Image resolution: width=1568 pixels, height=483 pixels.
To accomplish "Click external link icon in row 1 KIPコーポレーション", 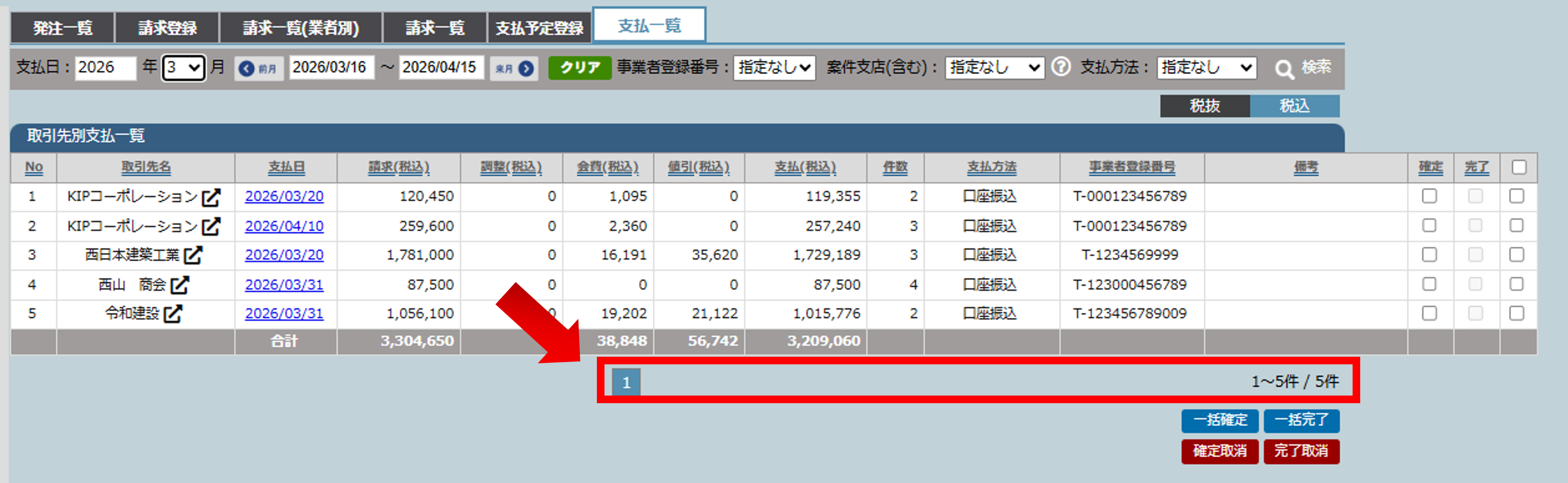I will pyautogui.click(x=211, y=197).
